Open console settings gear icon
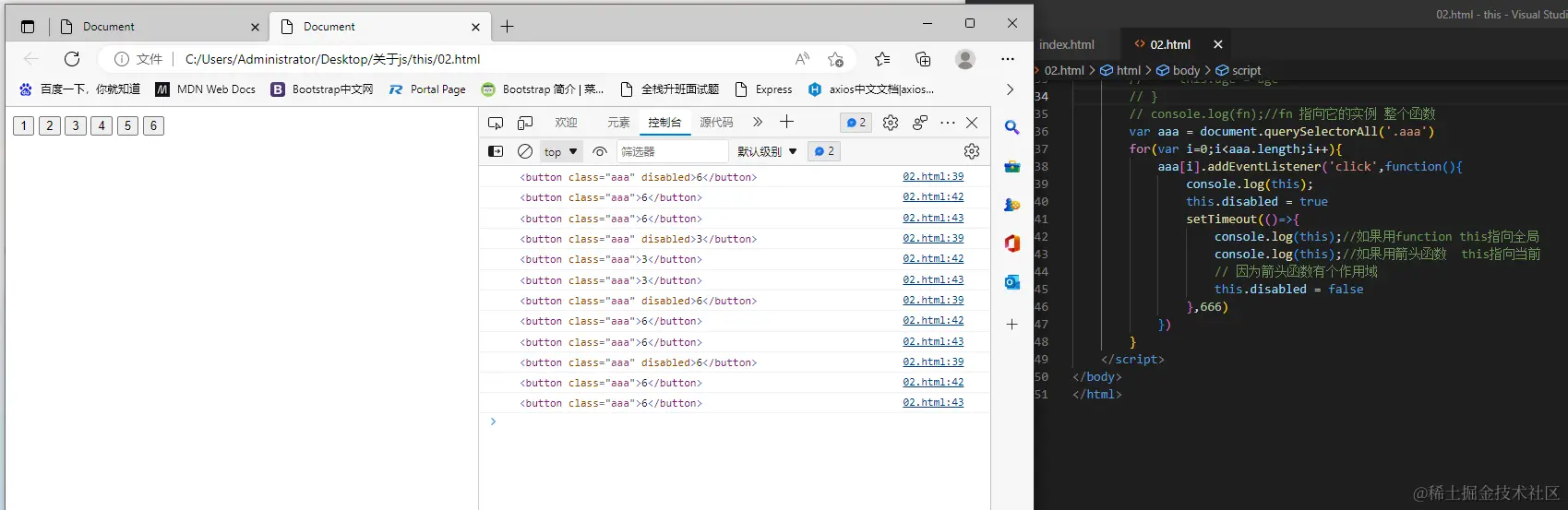Screen dimensions: 1568x510 (x=972, y=151)
